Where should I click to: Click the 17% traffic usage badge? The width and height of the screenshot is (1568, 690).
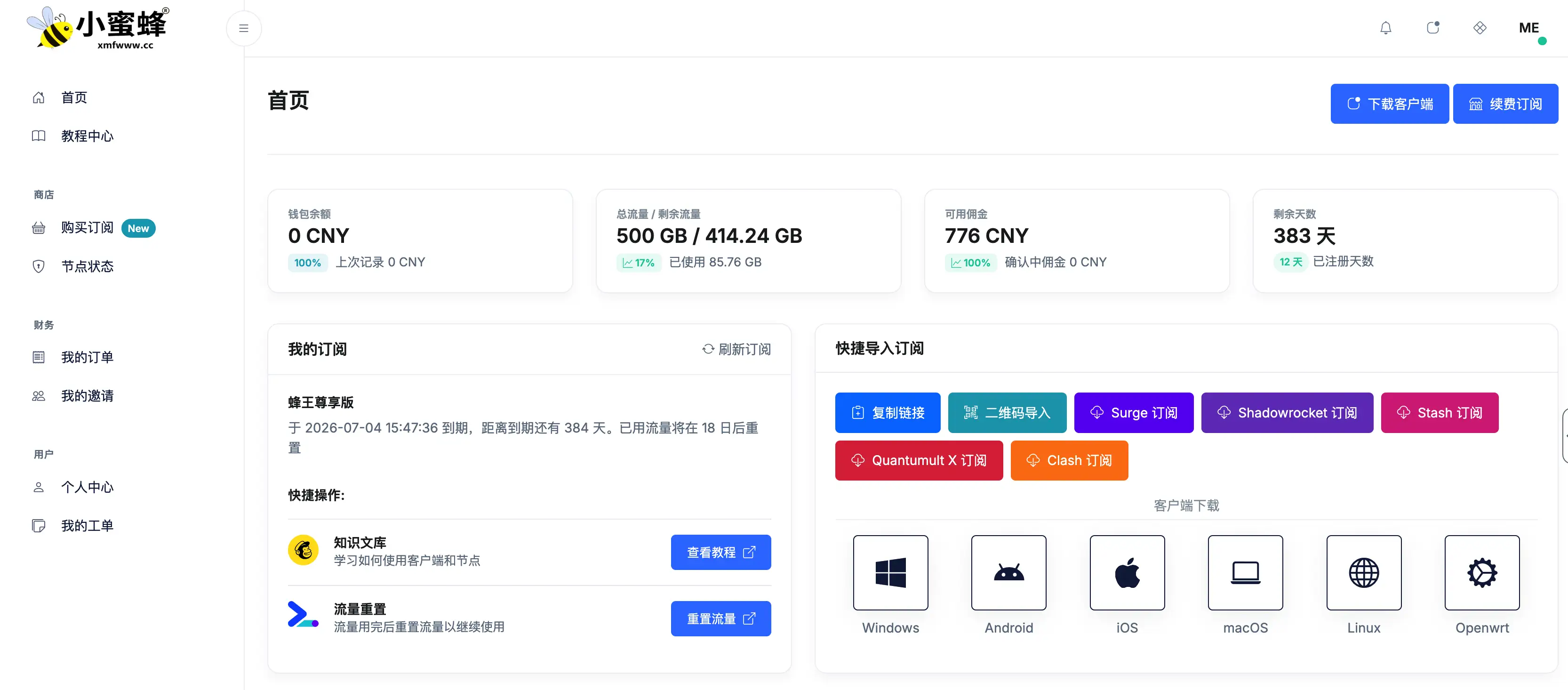pyautogui.click(x=639, y=263)
